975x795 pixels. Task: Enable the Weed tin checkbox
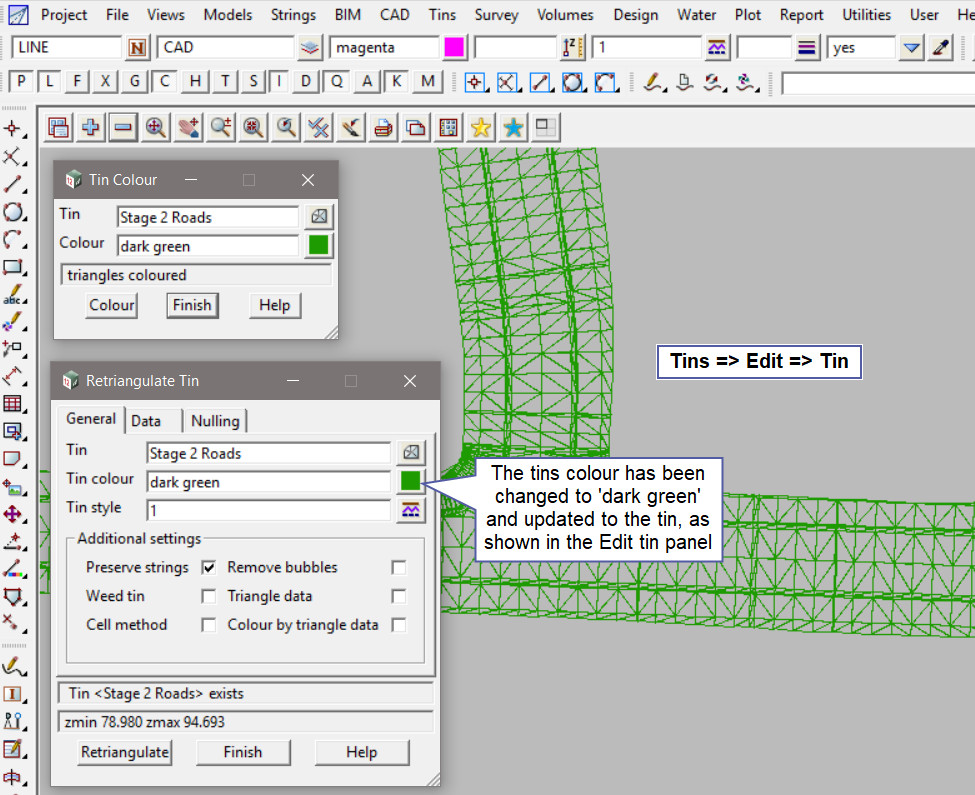[x=209, y=596]
